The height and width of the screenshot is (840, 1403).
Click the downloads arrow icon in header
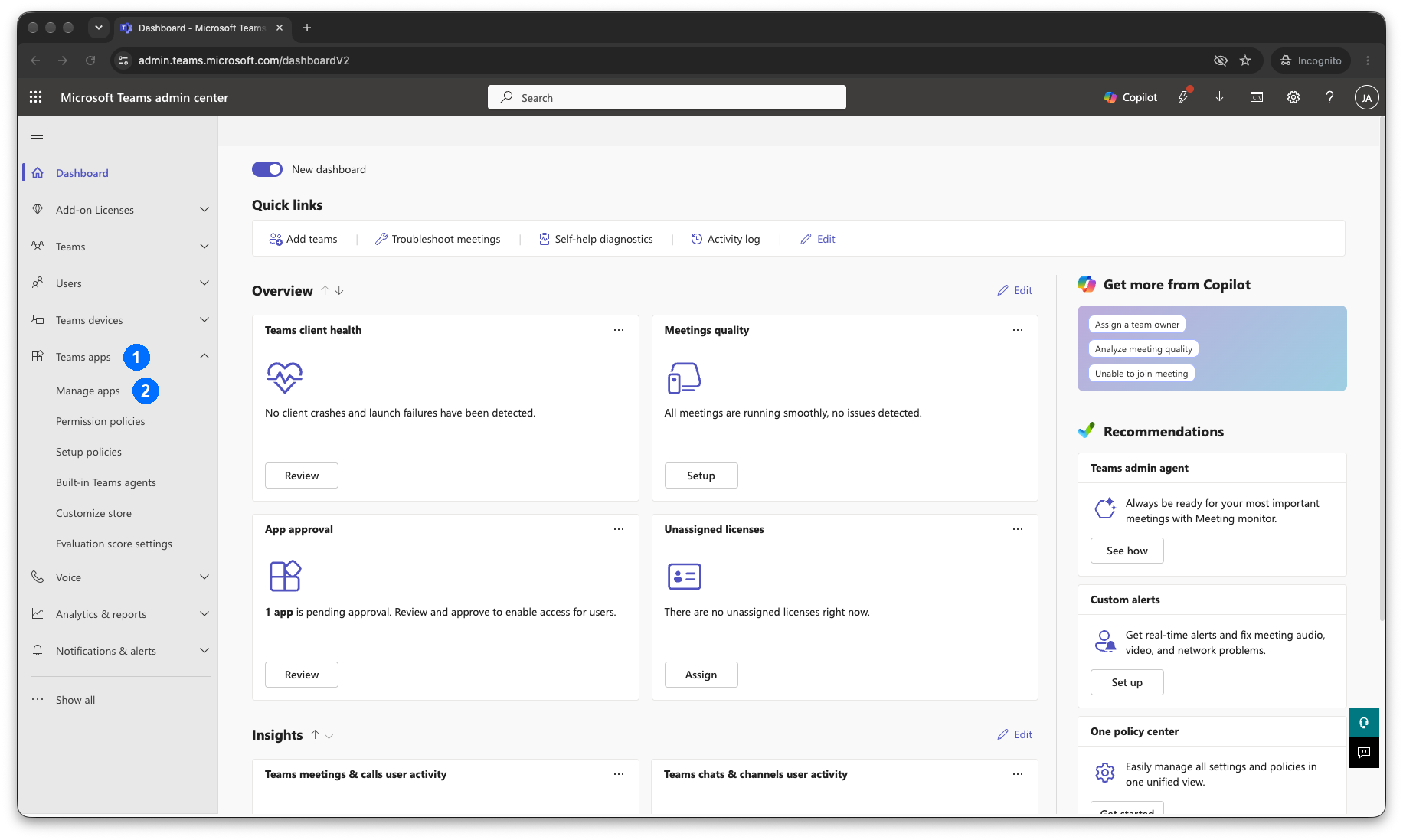pyautogui.click(x=1220, y=97)
